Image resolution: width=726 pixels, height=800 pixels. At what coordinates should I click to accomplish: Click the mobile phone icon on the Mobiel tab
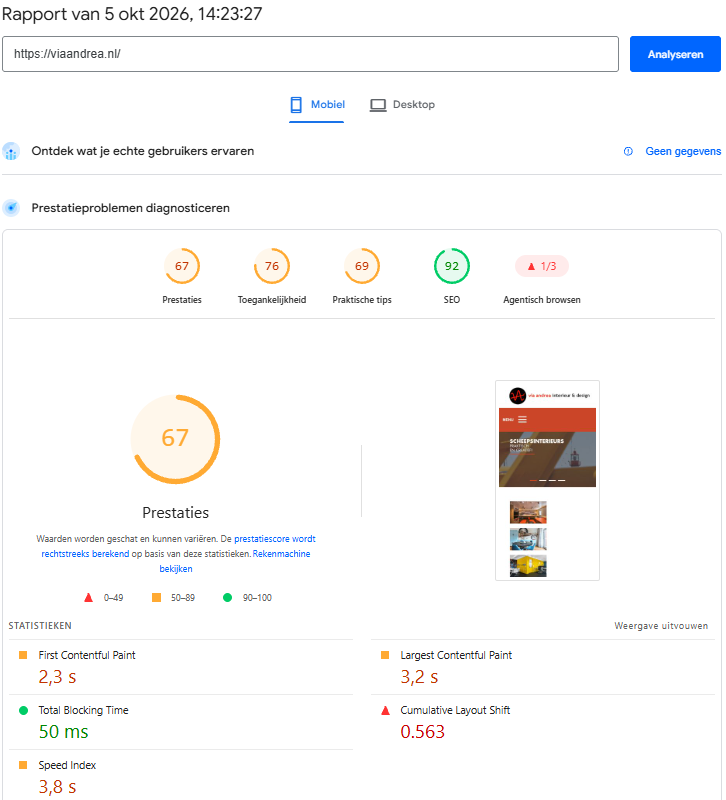pos(296,105)
